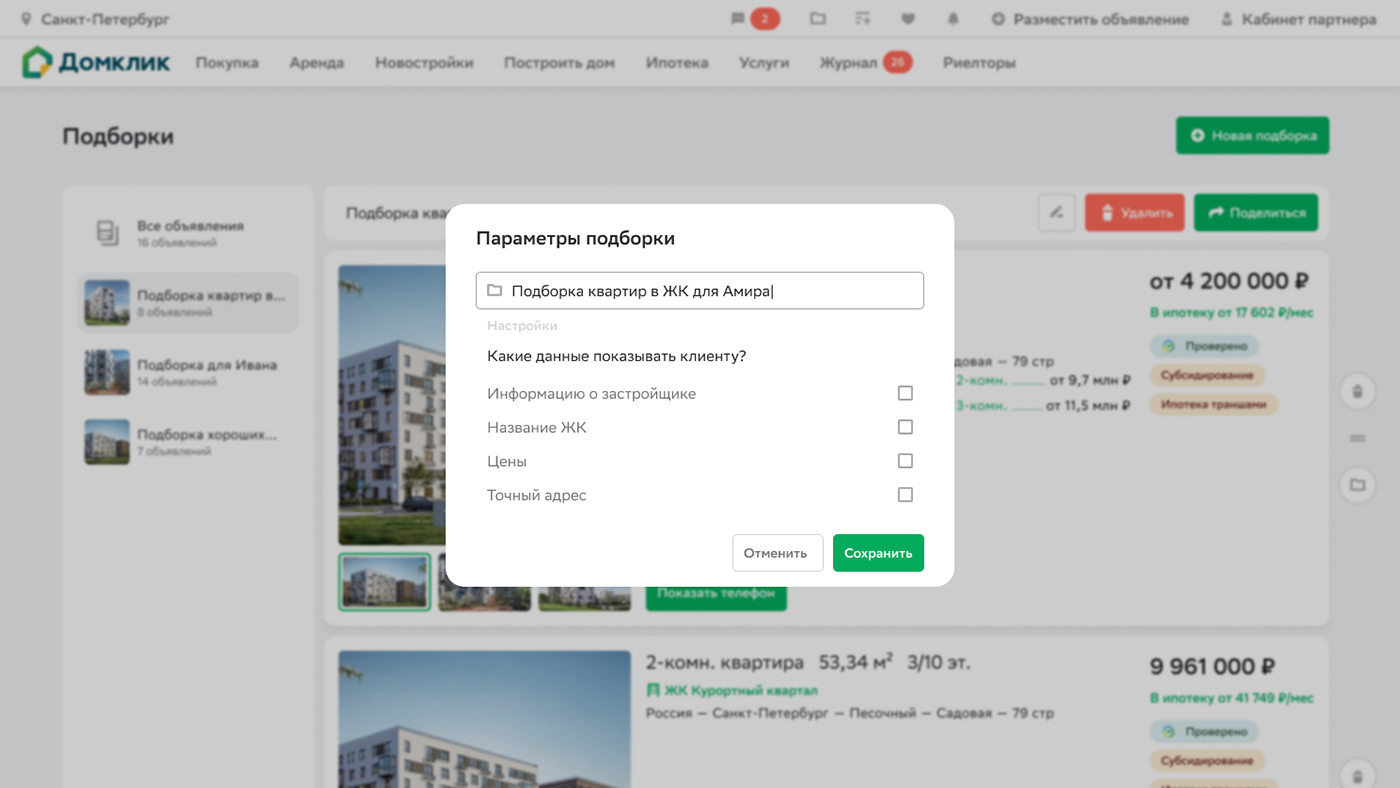1400x788 pixels.
Task: Open the Ипотека menu item
Action: [676, 63]
